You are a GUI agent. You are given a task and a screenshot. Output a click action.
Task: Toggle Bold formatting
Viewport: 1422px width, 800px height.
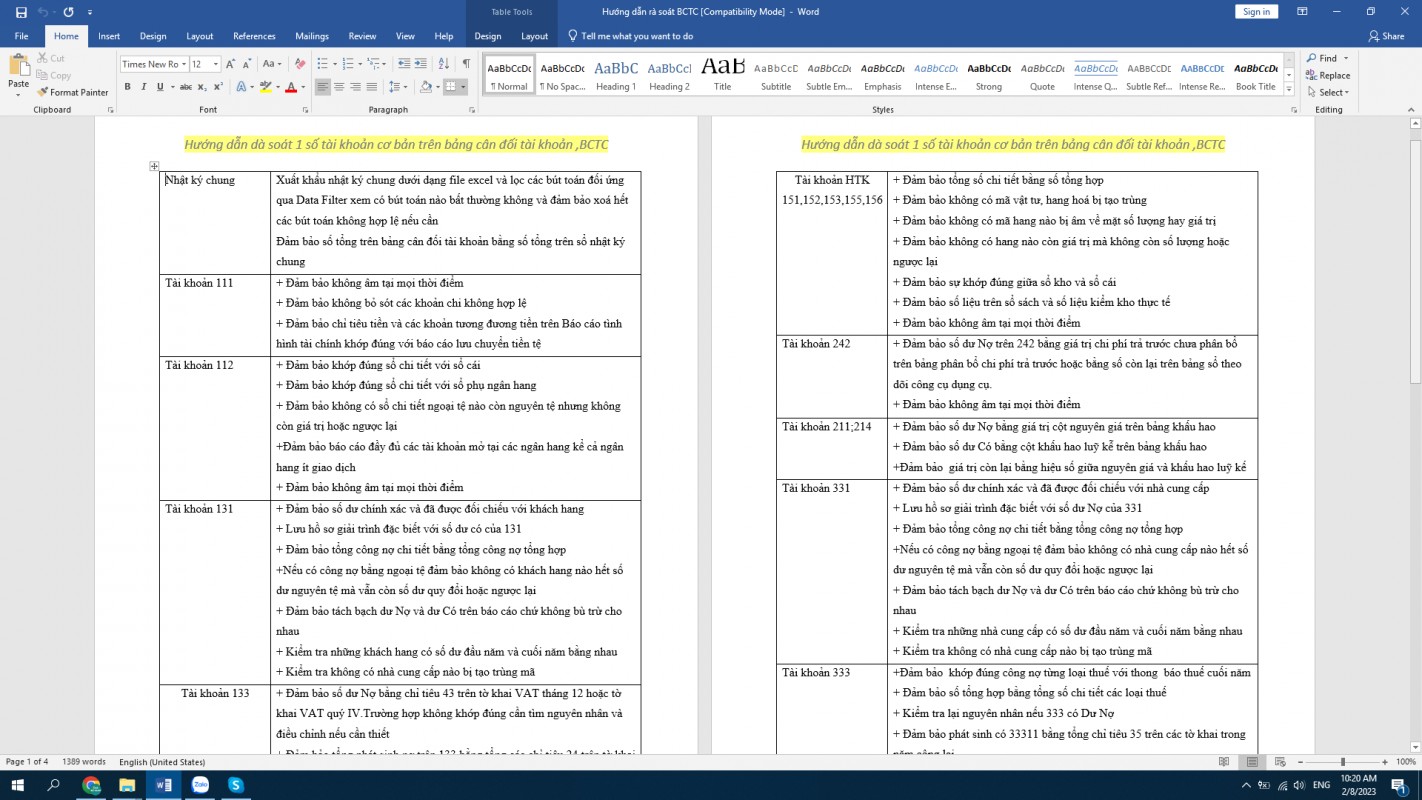point(128,87)
